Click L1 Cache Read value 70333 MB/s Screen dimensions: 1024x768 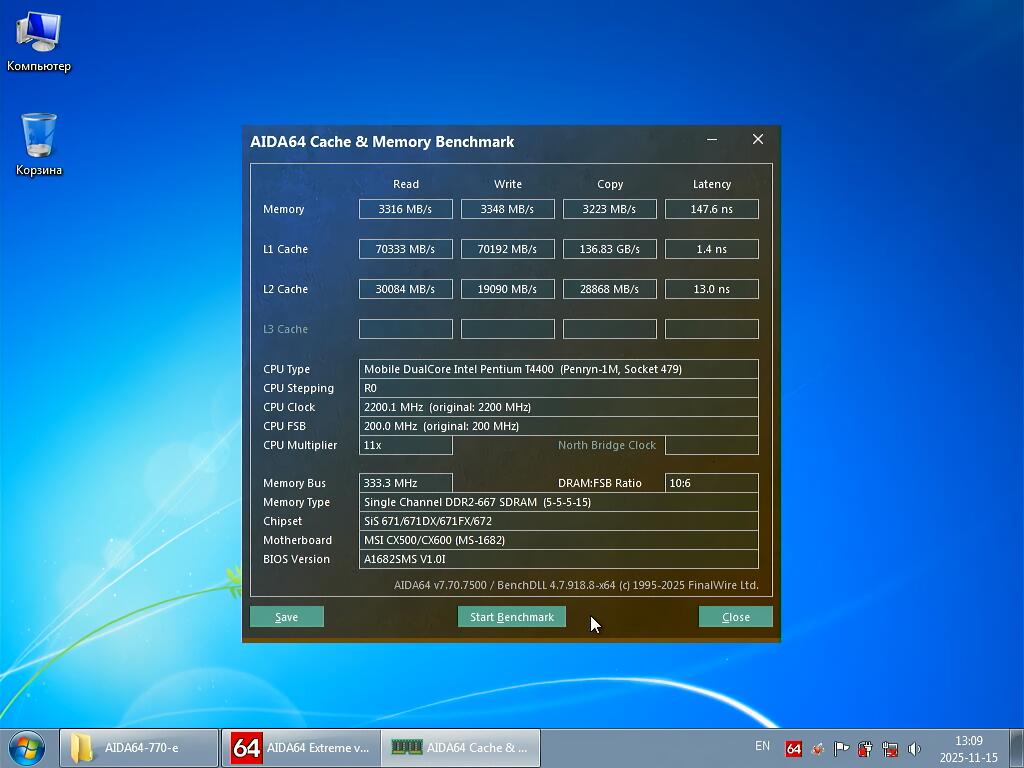(406, 249)
